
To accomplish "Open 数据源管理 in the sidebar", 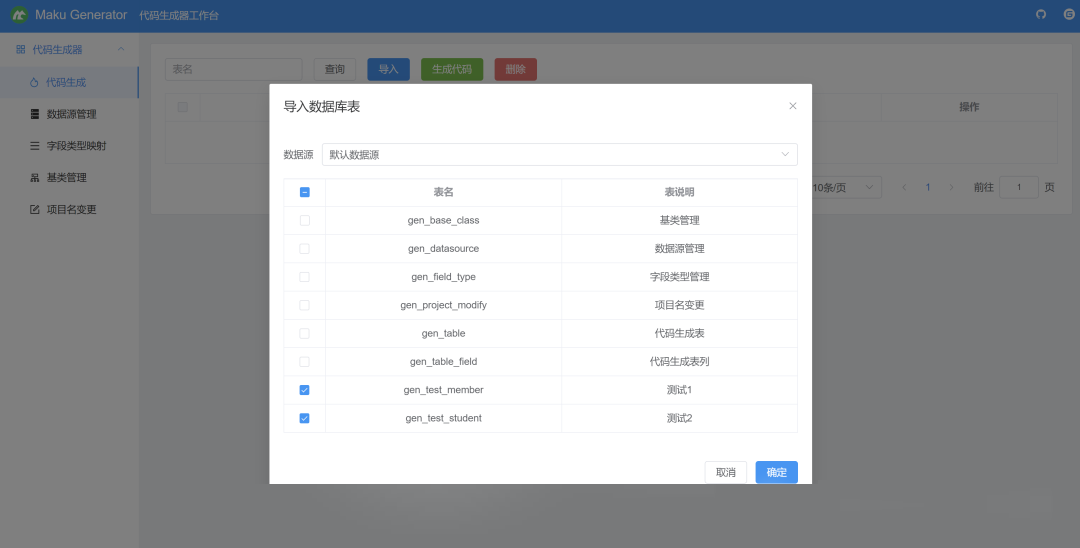I will pyautogui.click(x=69, y=114).
